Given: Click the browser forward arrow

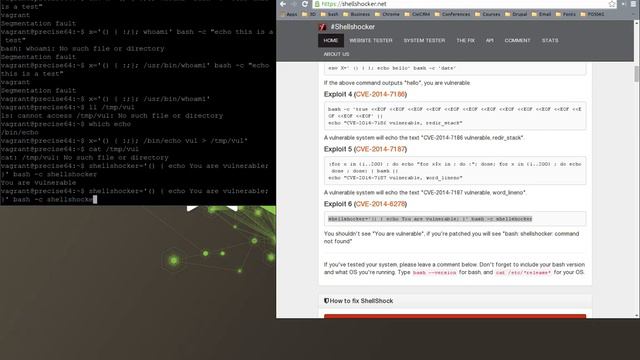Looking at the screenshot, I should (x=294, y=4).
